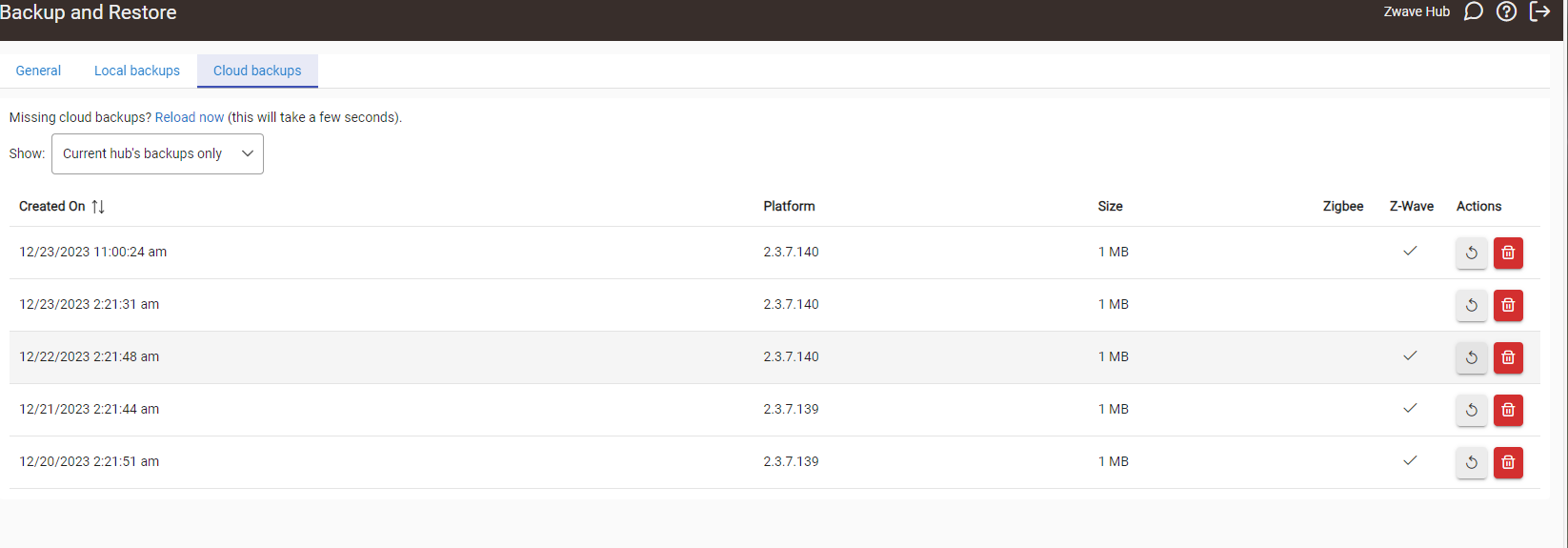Click the Z-Wave column header
Screen dimensions: 1568x548
tap(1411, 207)
